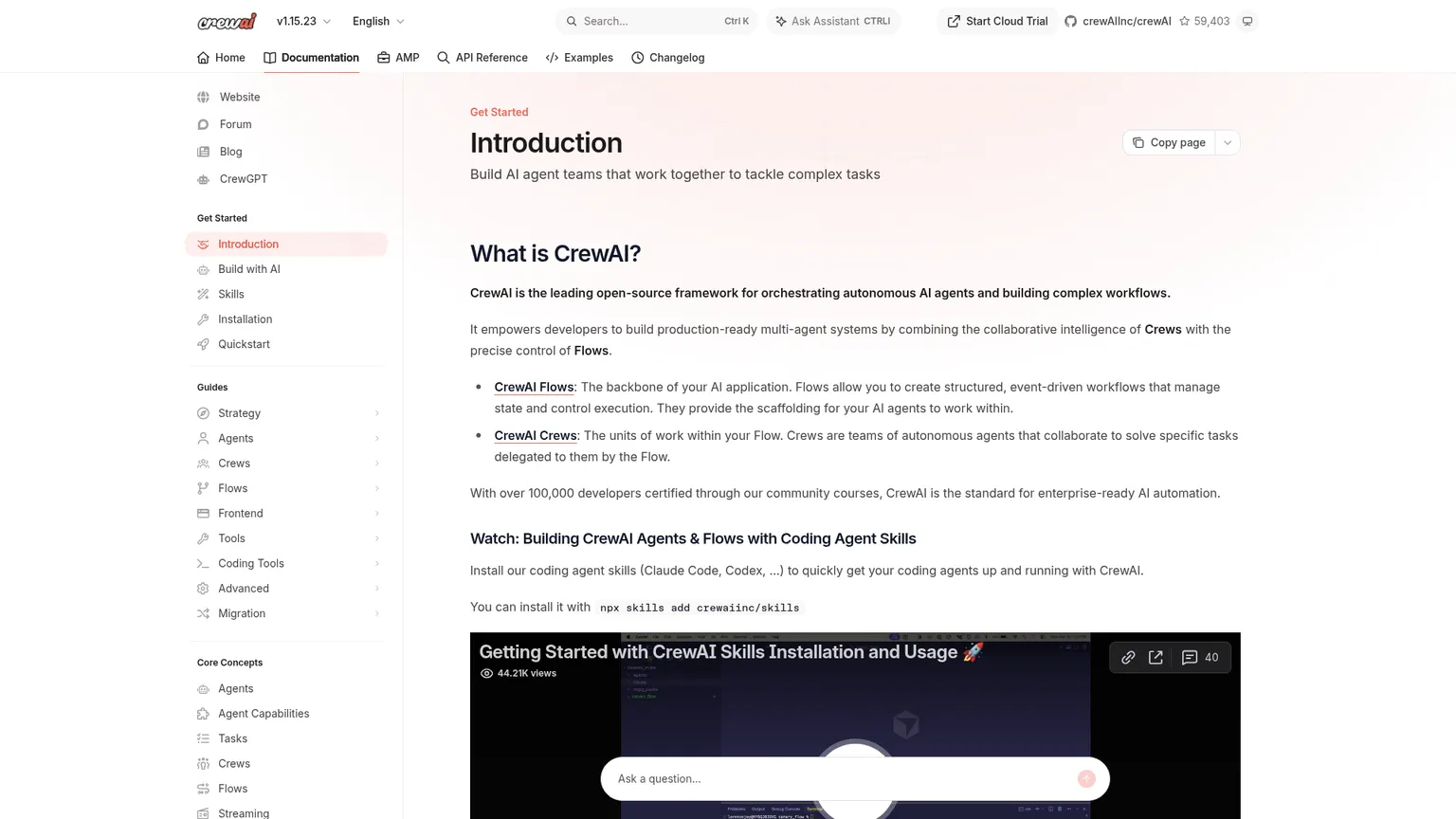Click the Start Cloud Trial button

tap(997, 21)
